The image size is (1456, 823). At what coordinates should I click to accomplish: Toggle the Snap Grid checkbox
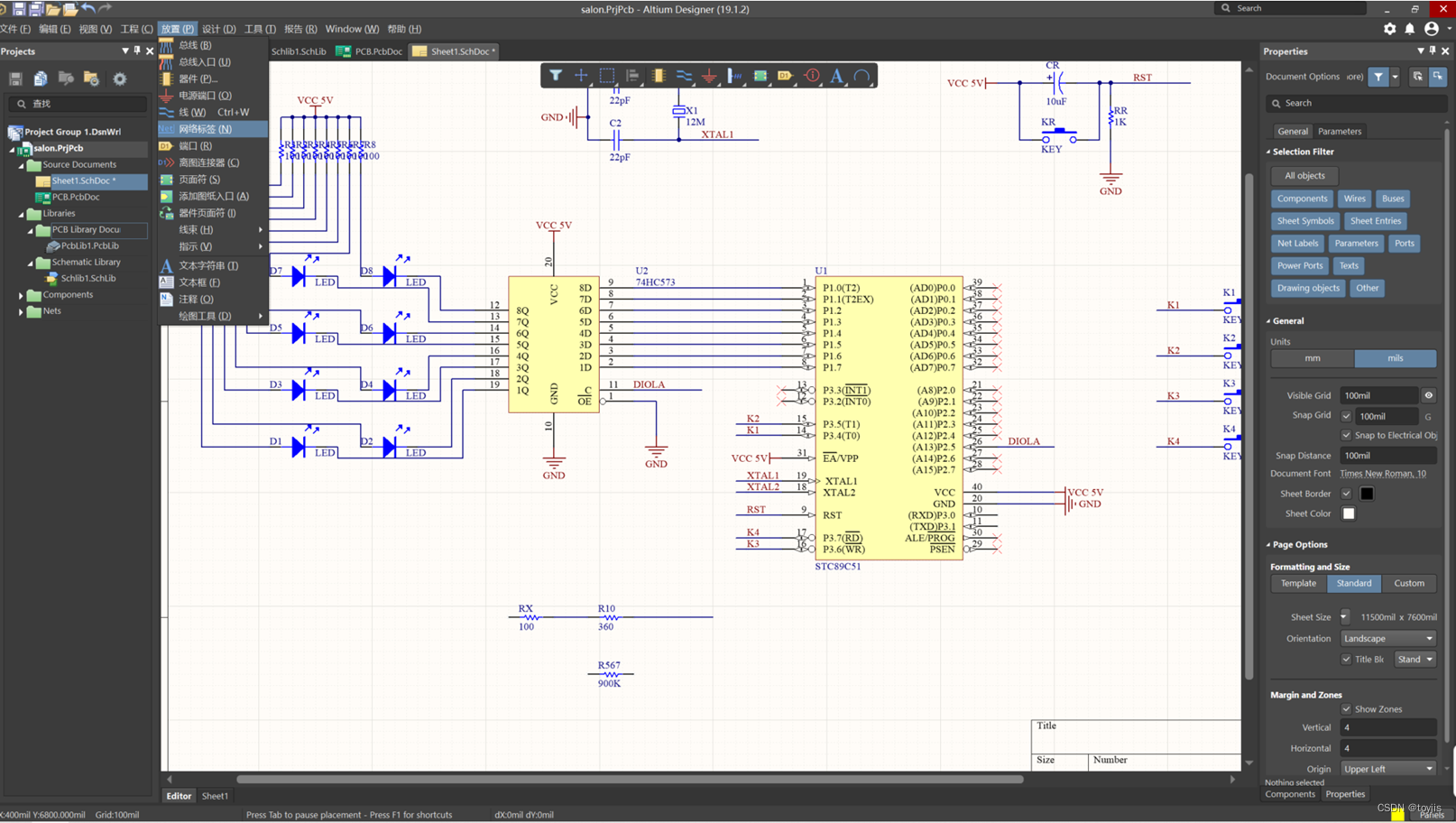(1346, 416)
